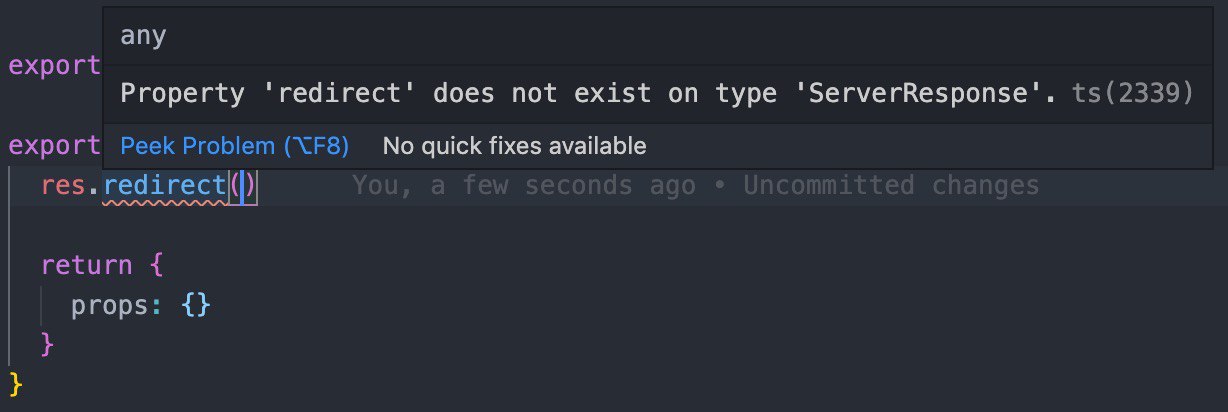
Task: Click the 'No quick fixes available' text
Action: coord(514,146)
